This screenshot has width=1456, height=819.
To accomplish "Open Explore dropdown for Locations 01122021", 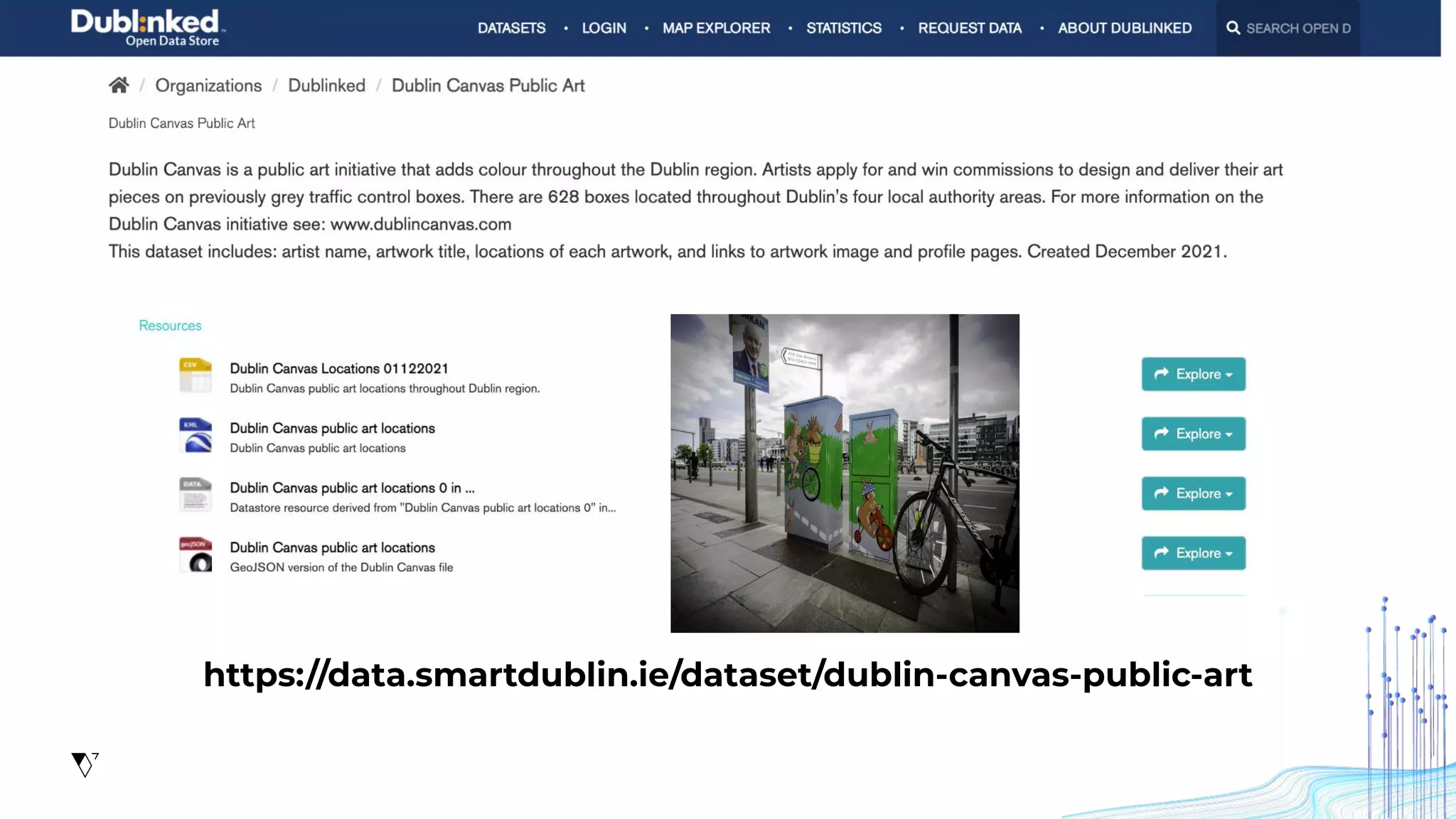I will click(x=1193, y=374).
